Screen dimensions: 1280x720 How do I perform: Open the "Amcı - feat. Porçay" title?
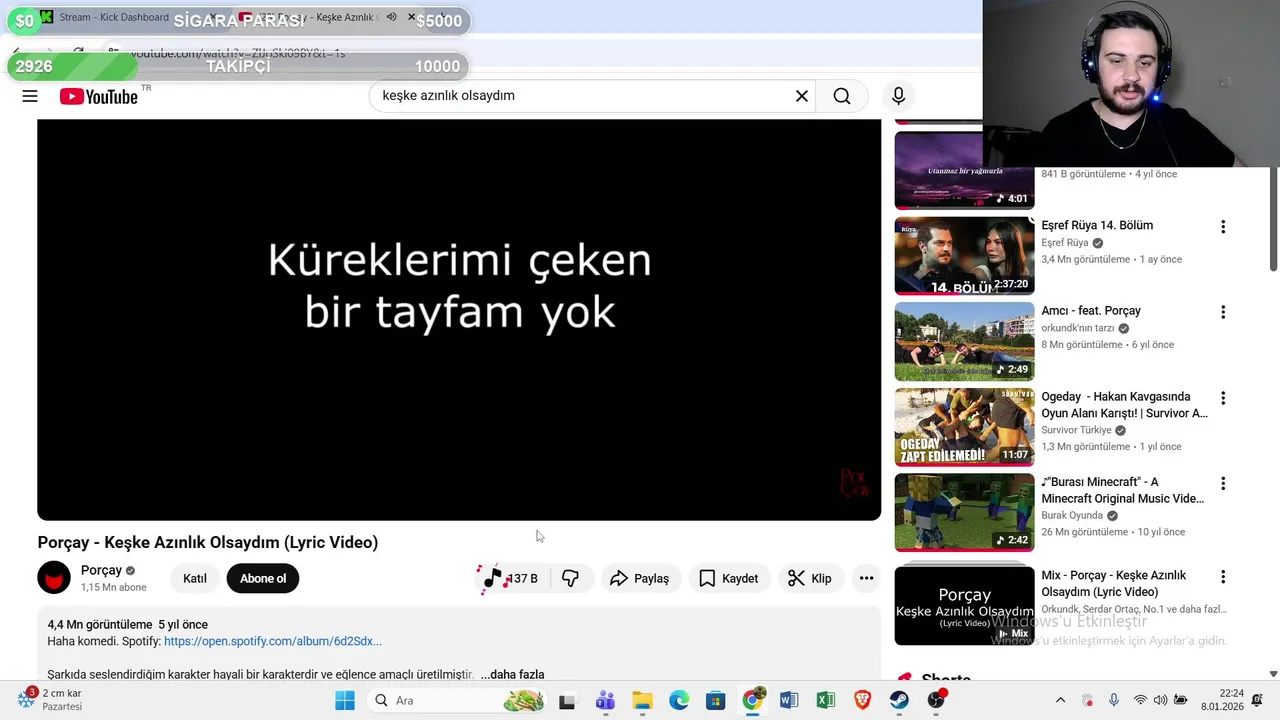coord(1091,311)
